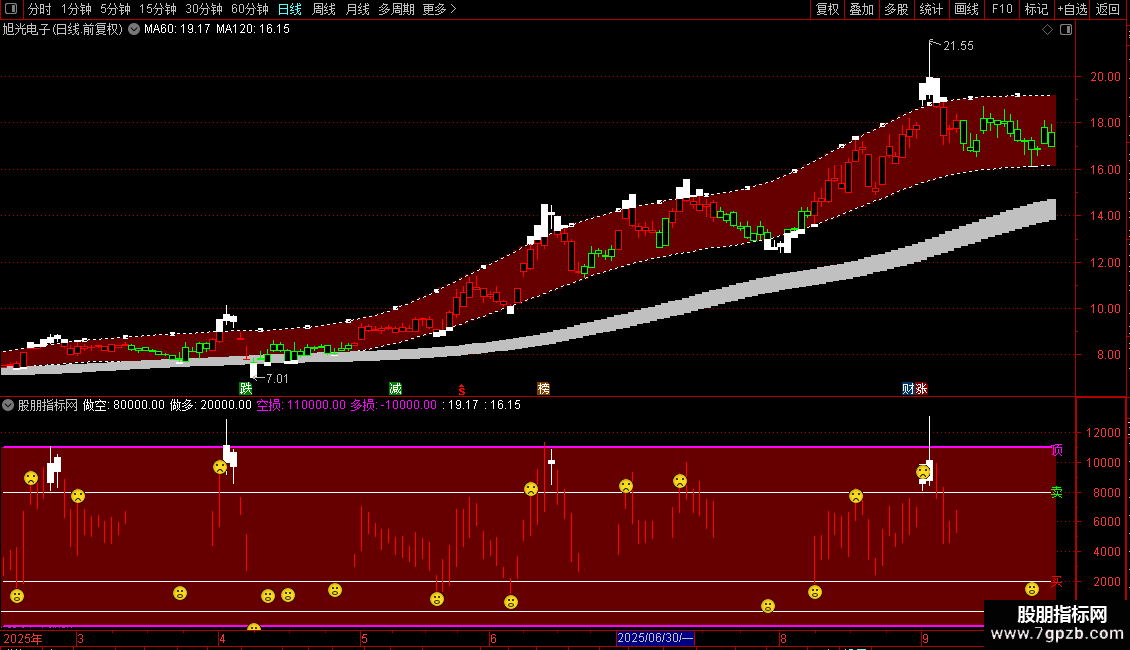Click month 4 on the time axis
This screenshot has height=650, width=1130.
(x=222, y=638)
